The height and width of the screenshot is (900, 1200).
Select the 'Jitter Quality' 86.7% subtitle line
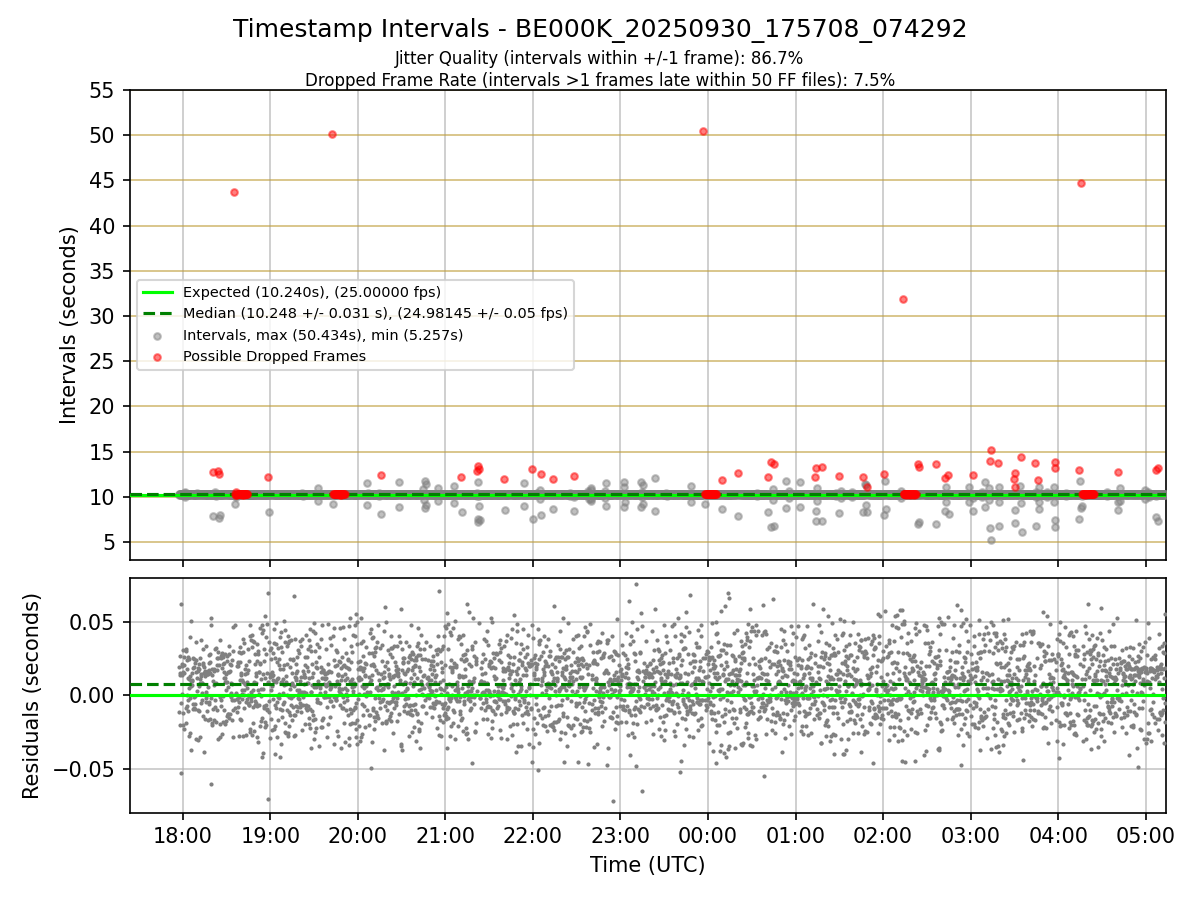point(599,58)
